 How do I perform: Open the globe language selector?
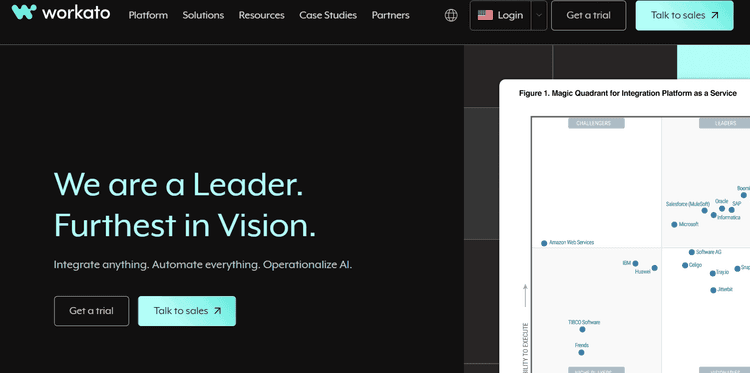tap(451, 15)
